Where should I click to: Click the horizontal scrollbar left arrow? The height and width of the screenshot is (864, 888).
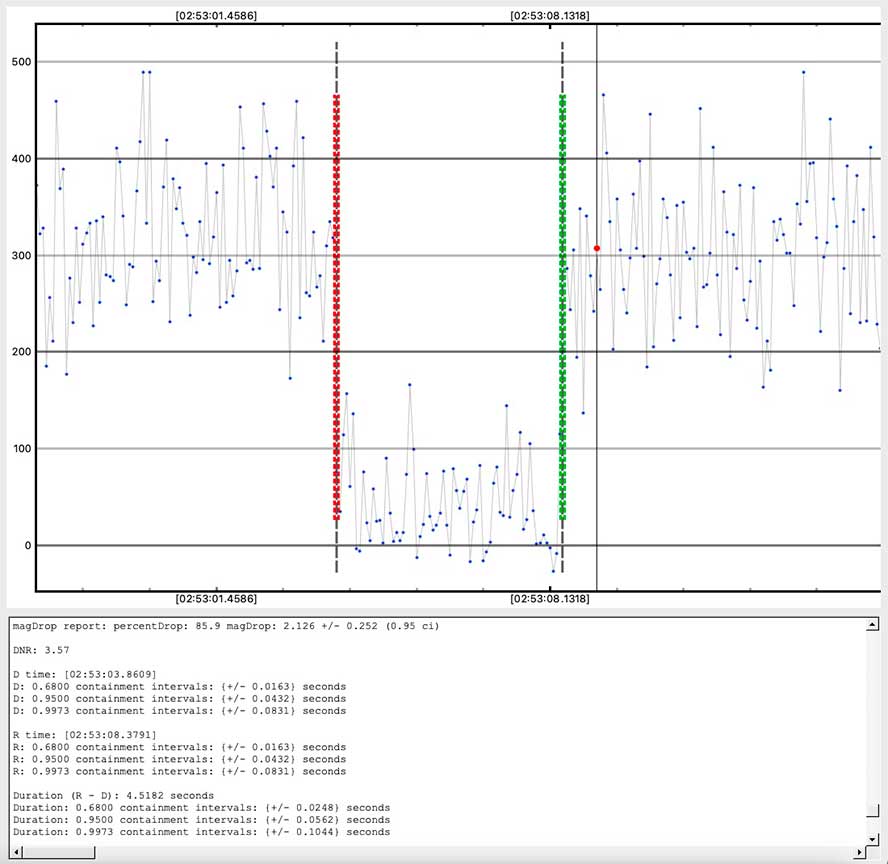tap(16, 852)
